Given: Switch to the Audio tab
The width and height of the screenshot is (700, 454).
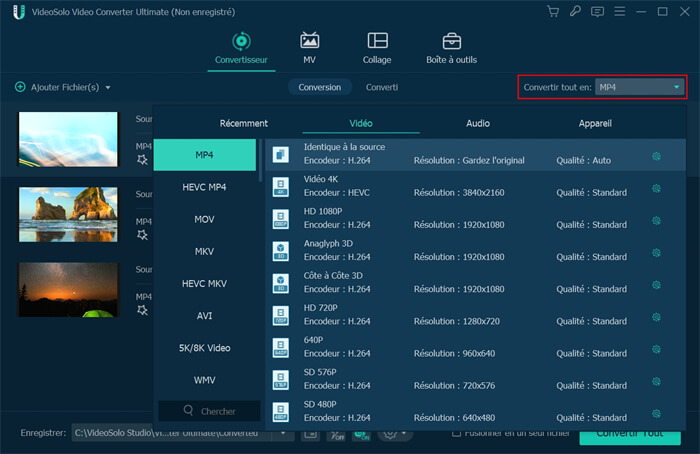Looking at the screenshot, I should pyautogui.click(x=477, y=123).
